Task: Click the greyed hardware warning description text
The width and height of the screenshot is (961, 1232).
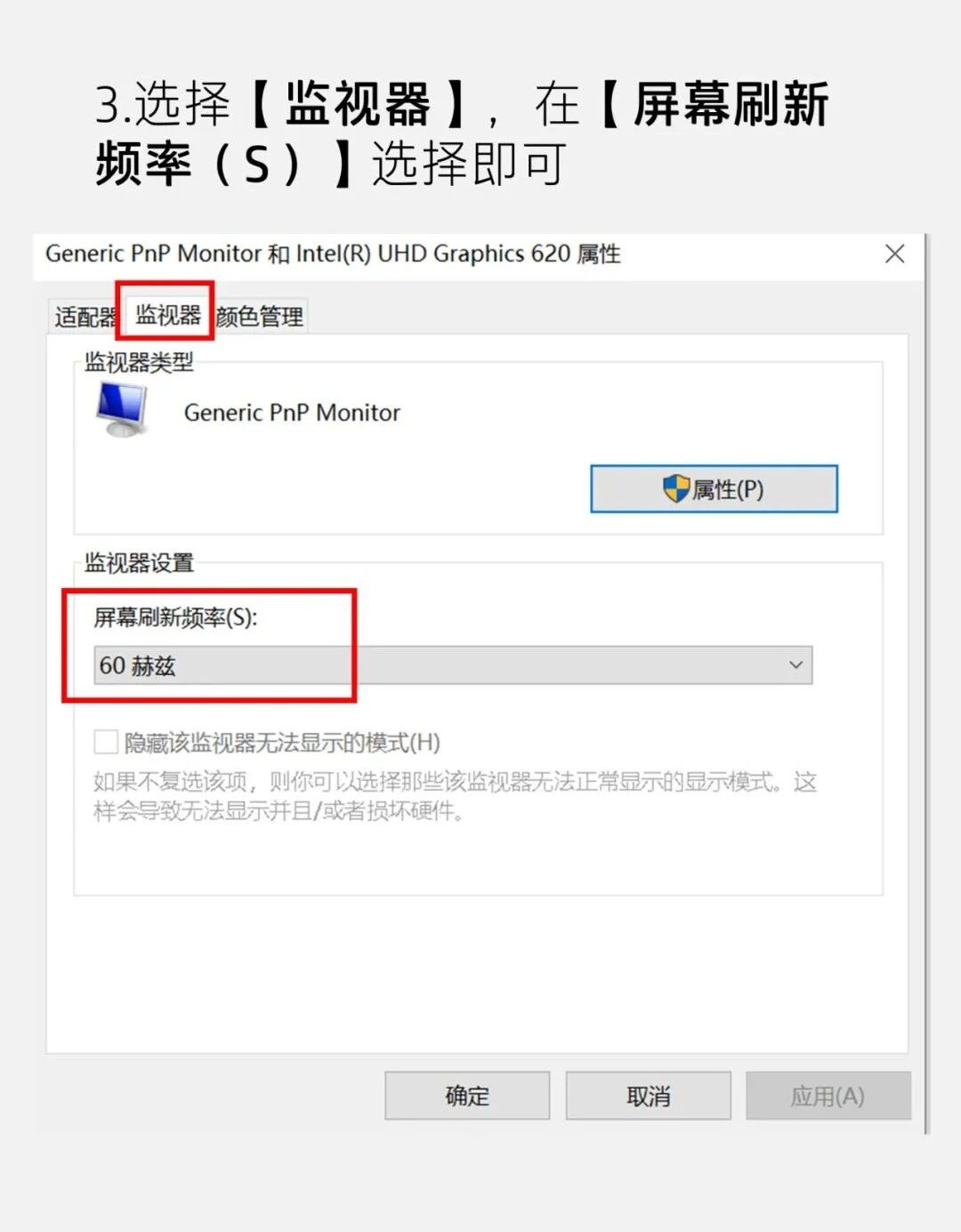Action: coord(455,796)
